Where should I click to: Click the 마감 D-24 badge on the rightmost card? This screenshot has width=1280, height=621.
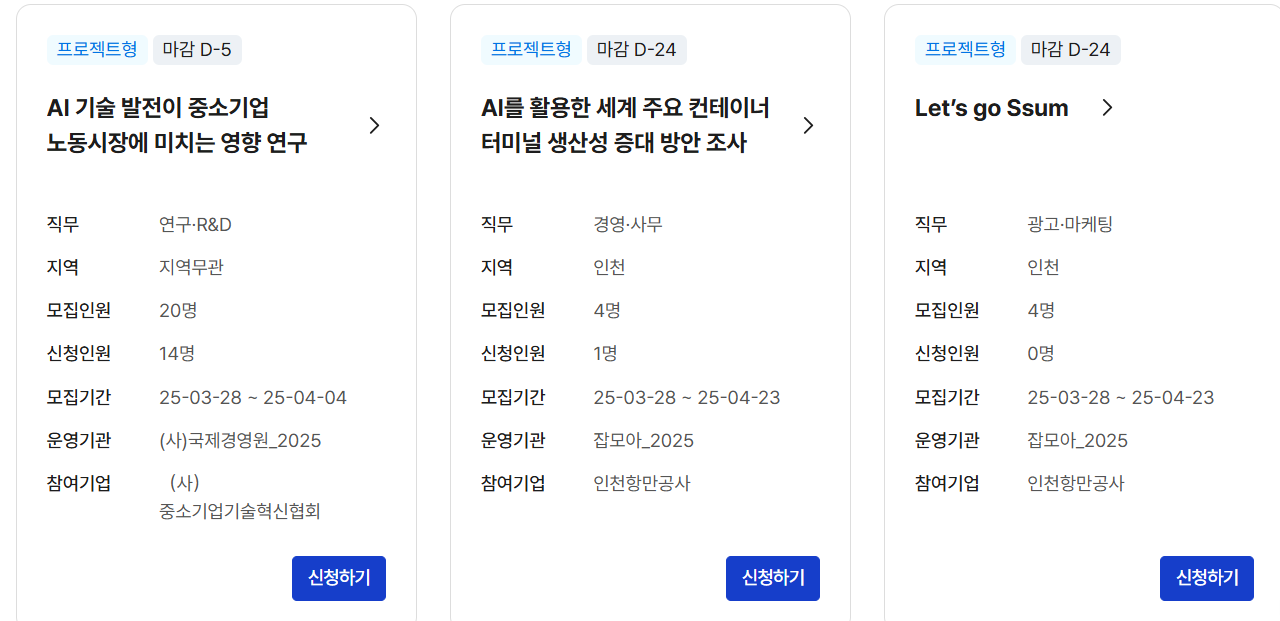click(1071, 49)
